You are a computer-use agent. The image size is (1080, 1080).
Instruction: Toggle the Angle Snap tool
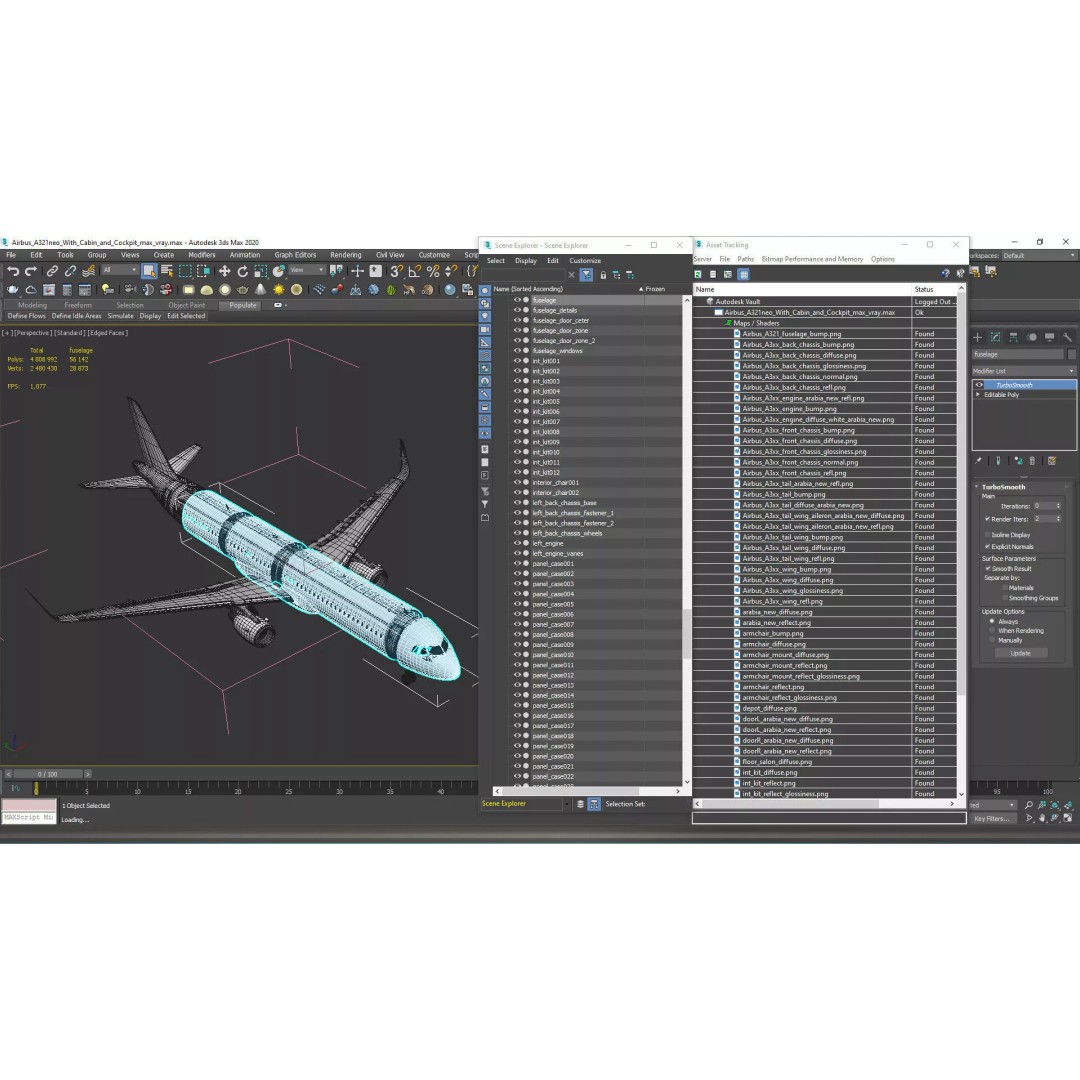click(x=415, y=271)
